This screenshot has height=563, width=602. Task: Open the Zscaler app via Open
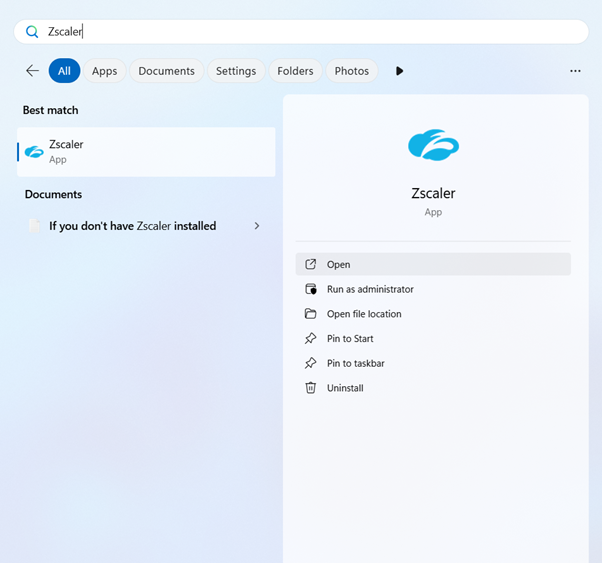(x=433, y=264)
